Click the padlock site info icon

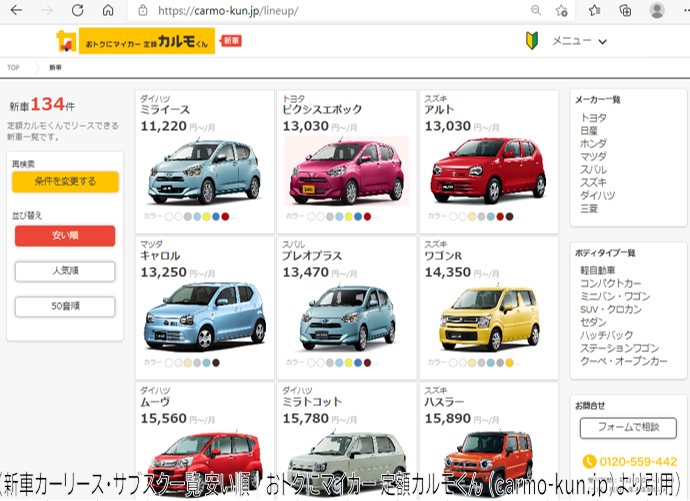click(x=143, y=11)
